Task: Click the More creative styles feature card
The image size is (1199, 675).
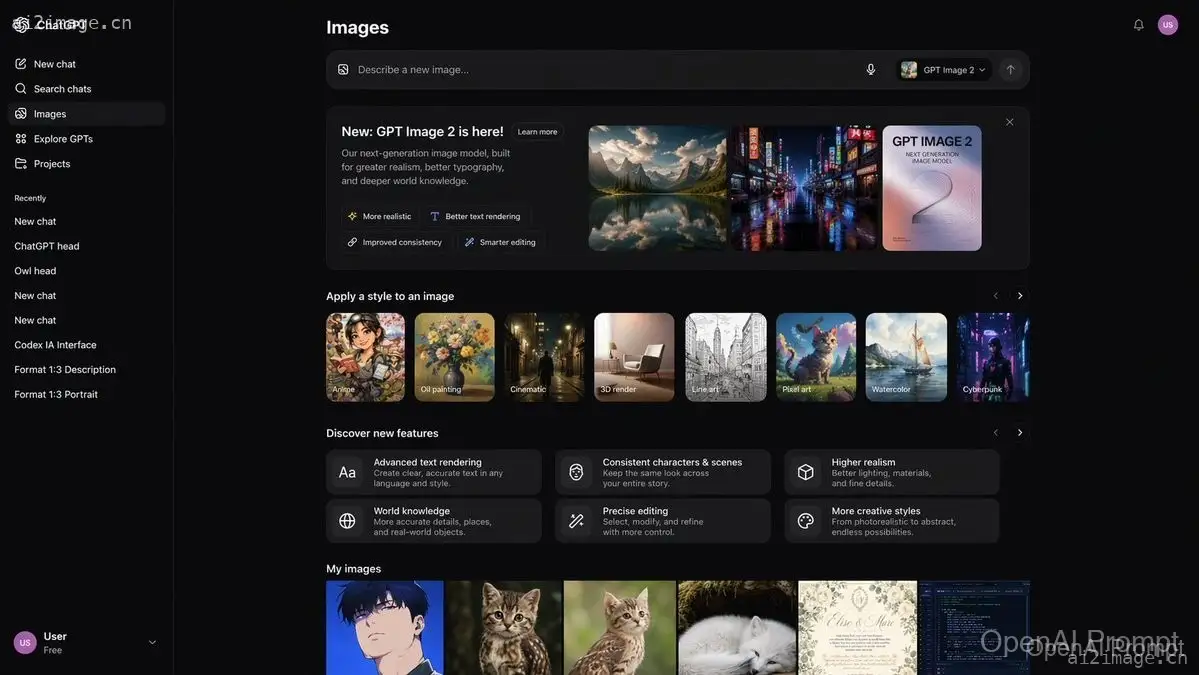Action: pos(892,521)
